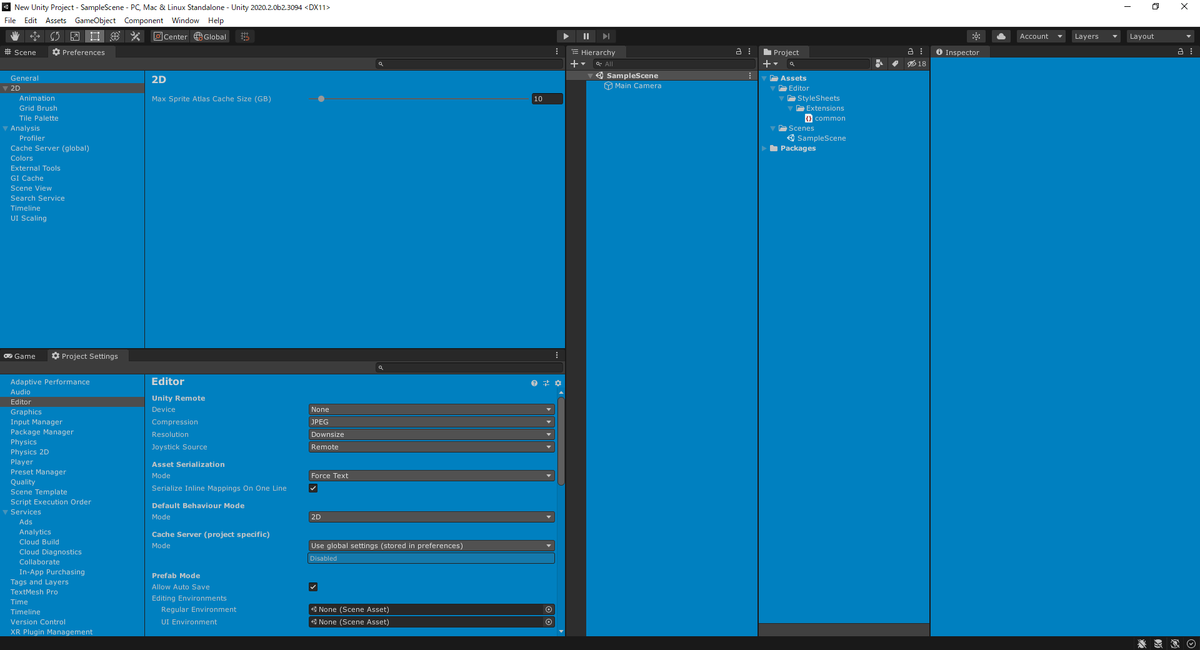Open the Compression JPEG dropdown
Image resolution: width=1200 pixels, height=650 pixels.
tap(431, 422)
